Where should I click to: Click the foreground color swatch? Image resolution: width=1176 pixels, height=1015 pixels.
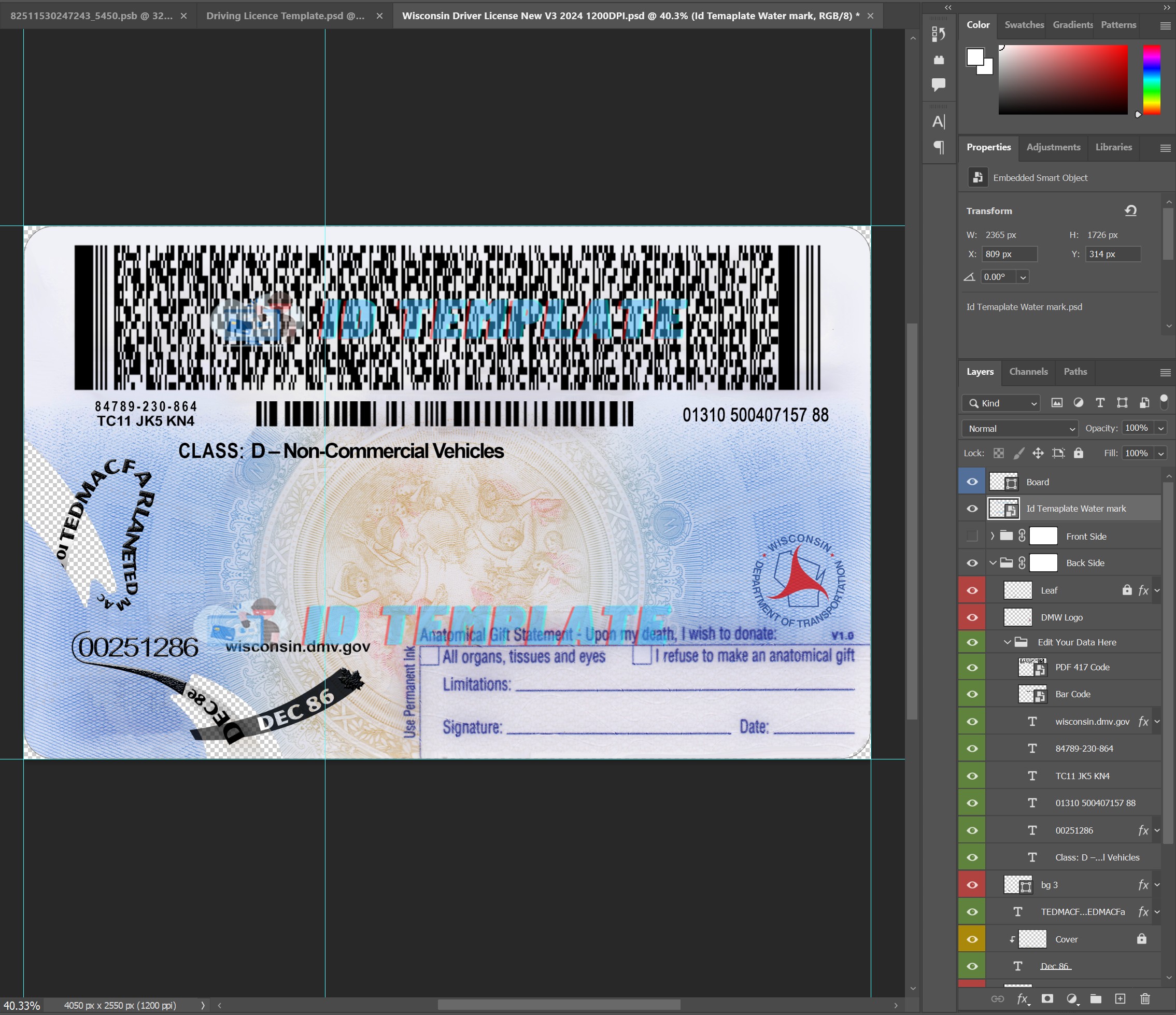pos(975,58)
